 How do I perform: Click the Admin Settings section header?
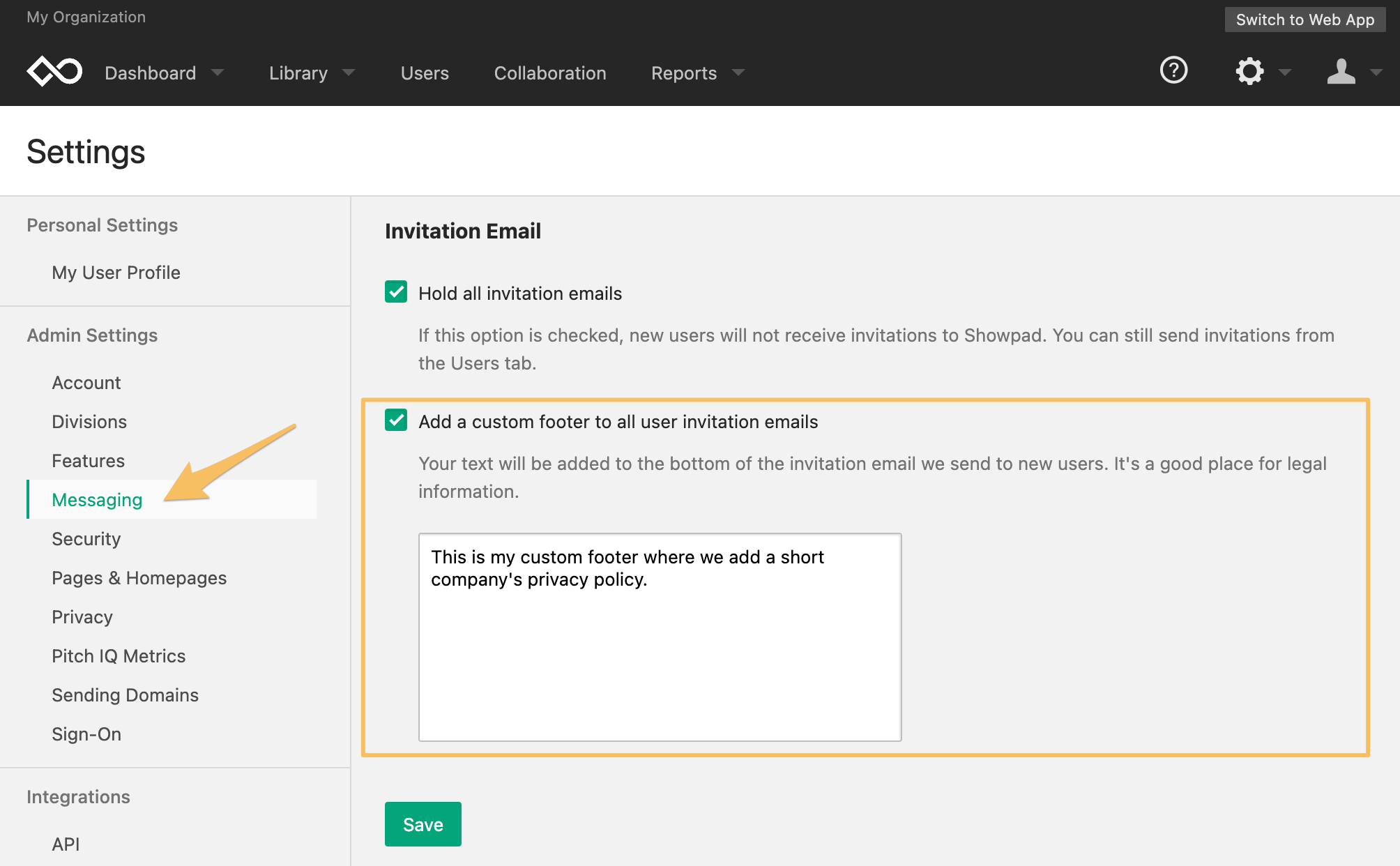click(x=92, y=335)
